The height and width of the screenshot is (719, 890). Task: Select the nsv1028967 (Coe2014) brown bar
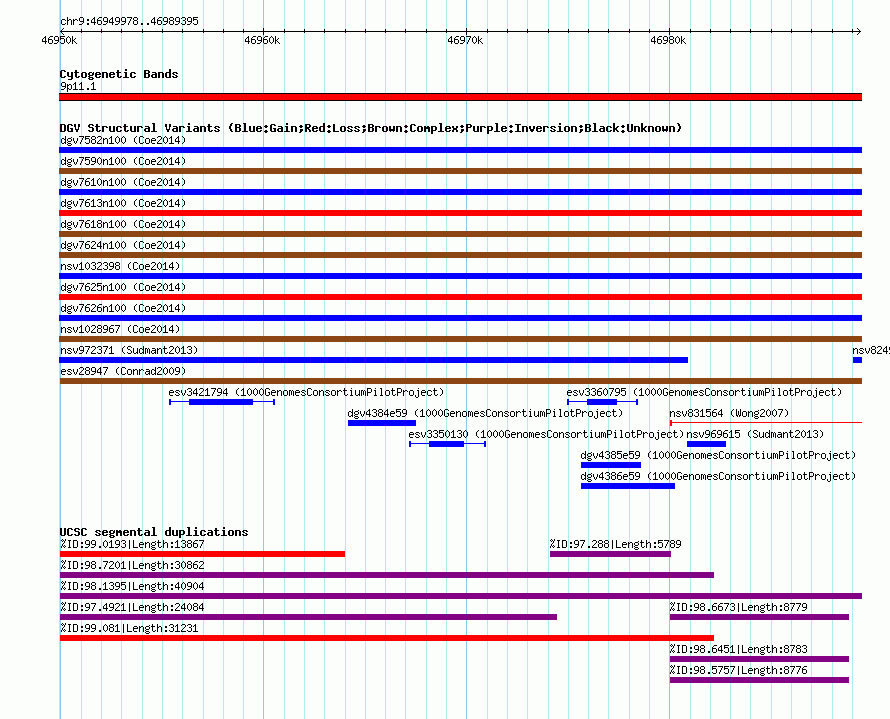(460, 339)
